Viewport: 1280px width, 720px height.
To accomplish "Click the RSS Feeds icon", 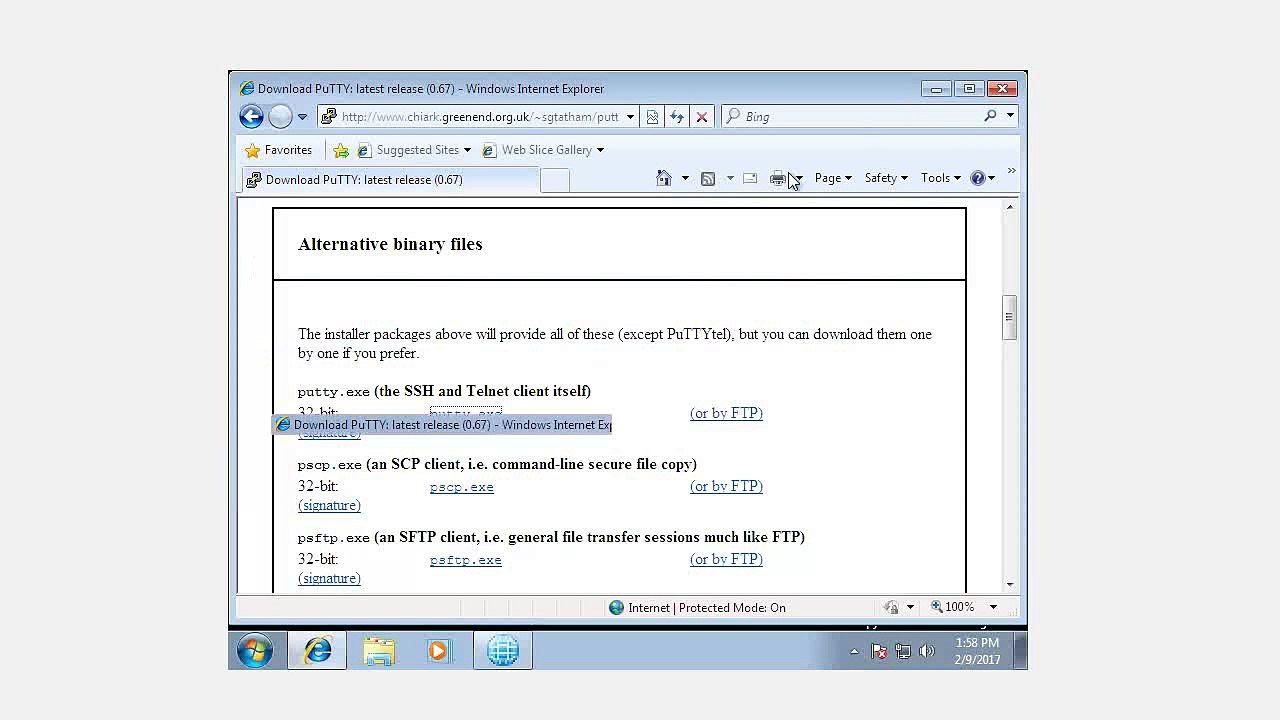I will (x=708, y=178).
